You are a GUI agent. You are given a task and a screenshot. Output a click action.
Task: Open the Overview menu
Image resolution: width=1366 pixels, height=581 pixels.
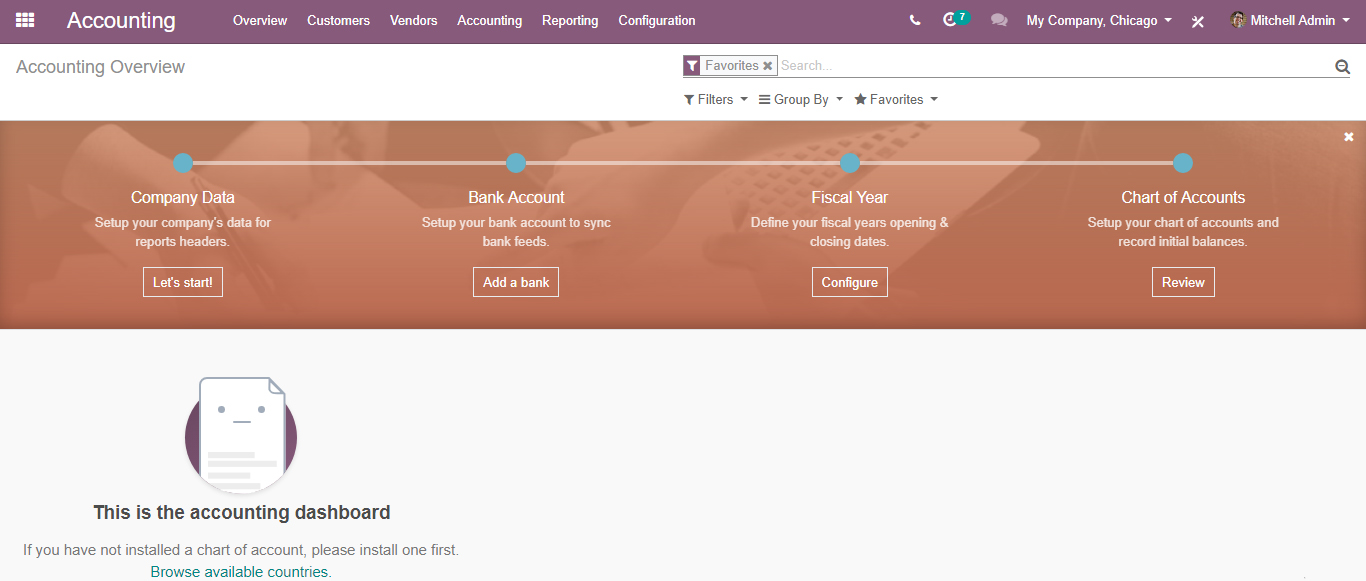[260, 20]
